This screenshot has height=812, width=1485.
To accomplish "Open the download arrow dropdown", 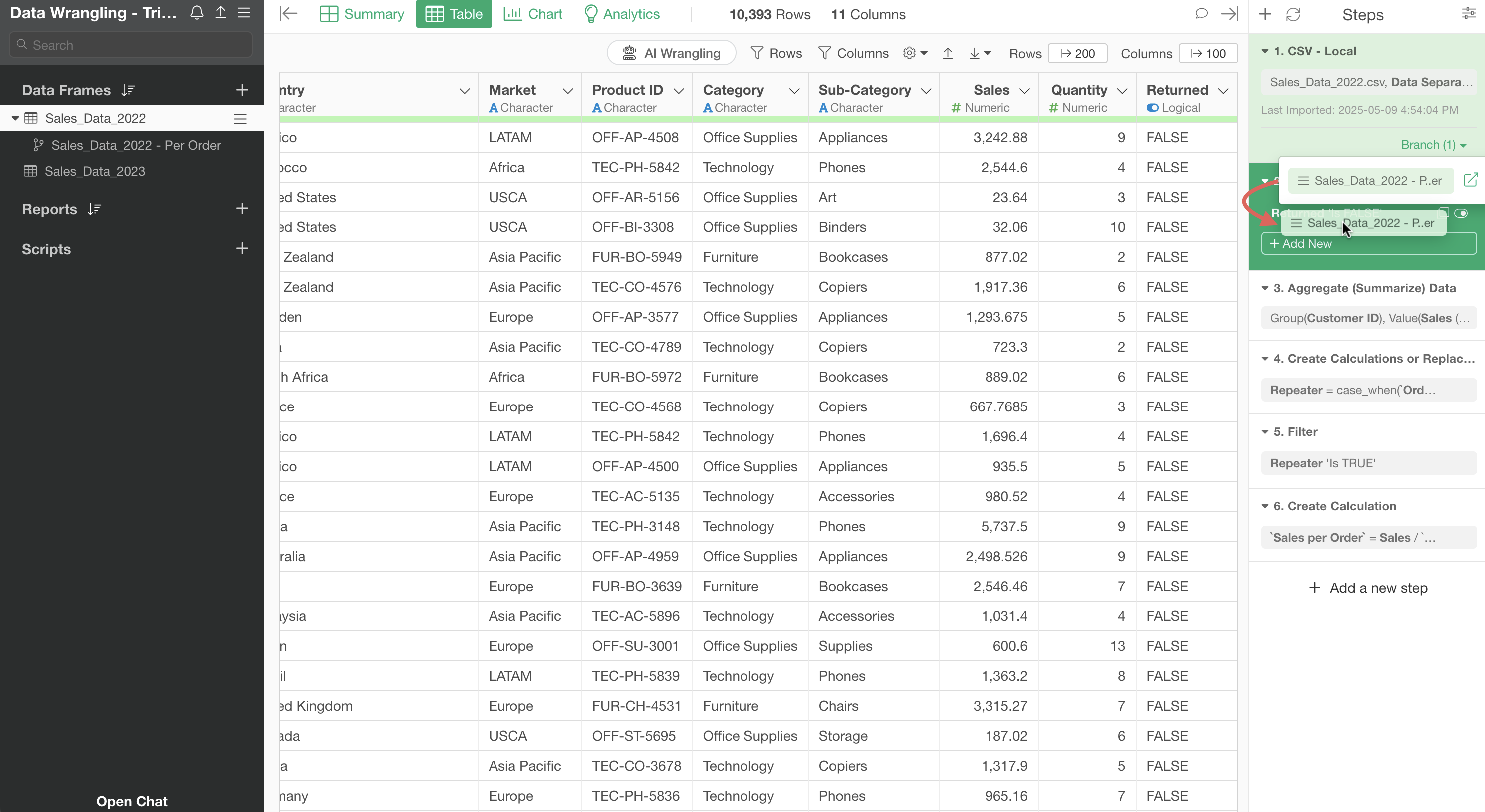I will 980,53.
